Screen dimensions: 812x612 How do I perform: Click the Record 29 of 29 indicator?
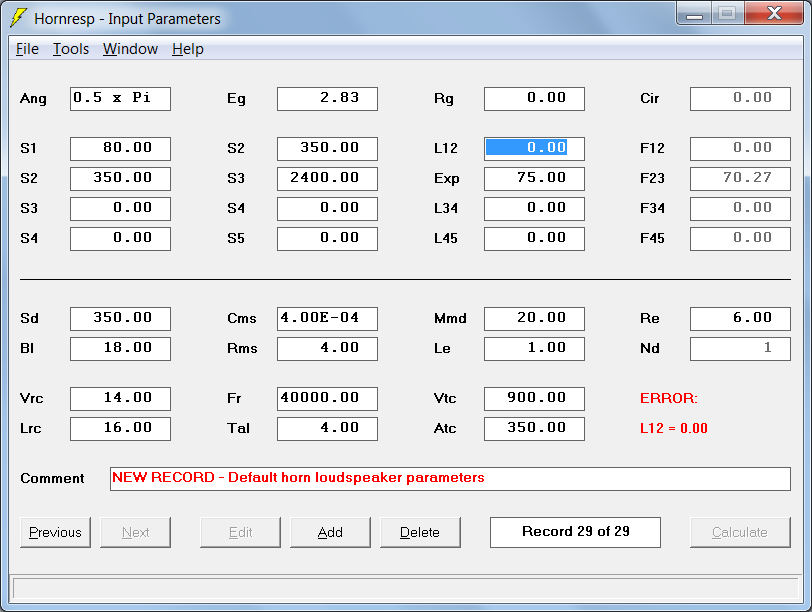coord(575,532)
